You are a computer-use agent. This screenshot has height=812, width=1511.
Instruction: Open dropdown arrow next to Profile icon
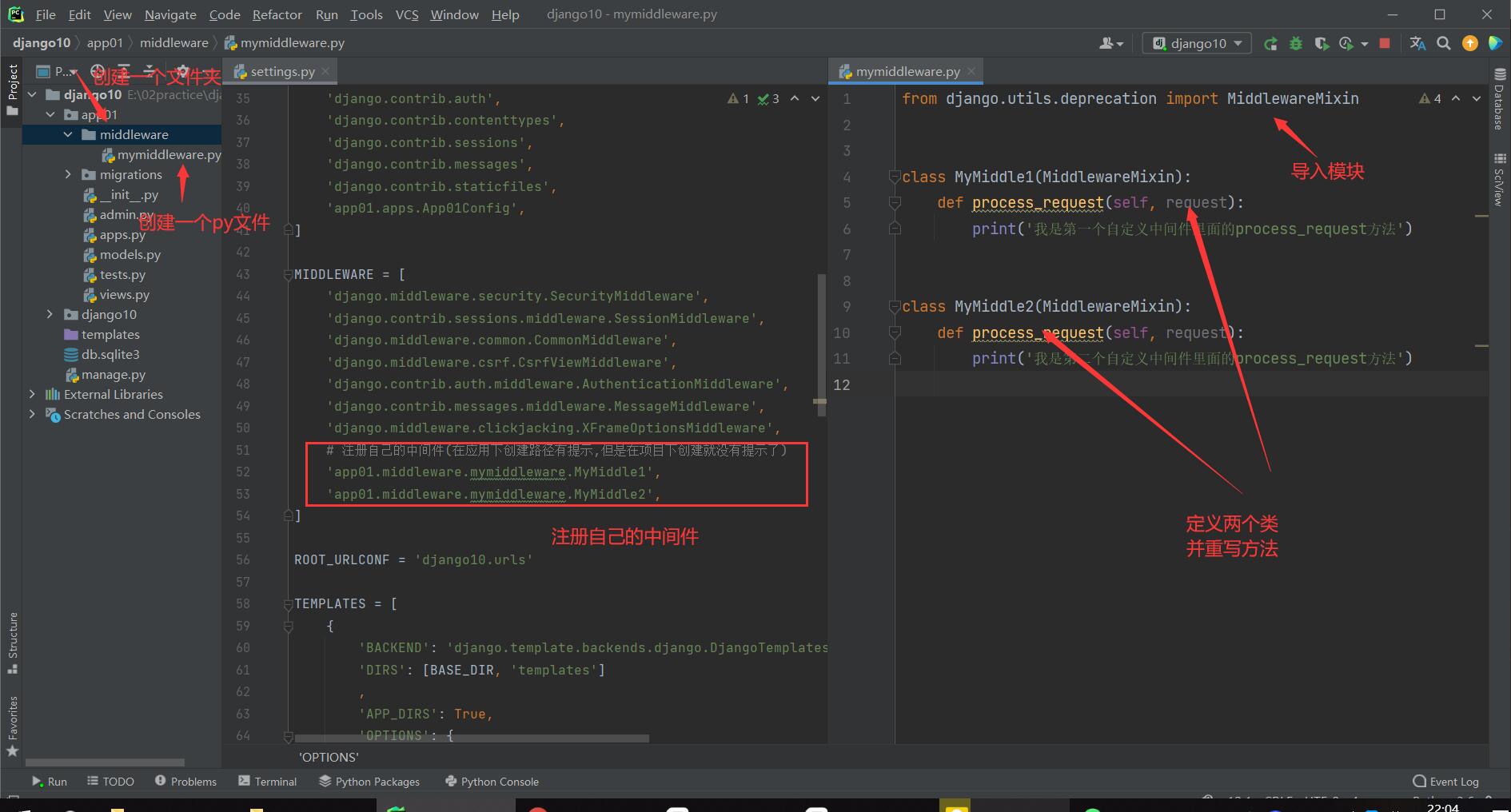click(x=1364, y=44)
